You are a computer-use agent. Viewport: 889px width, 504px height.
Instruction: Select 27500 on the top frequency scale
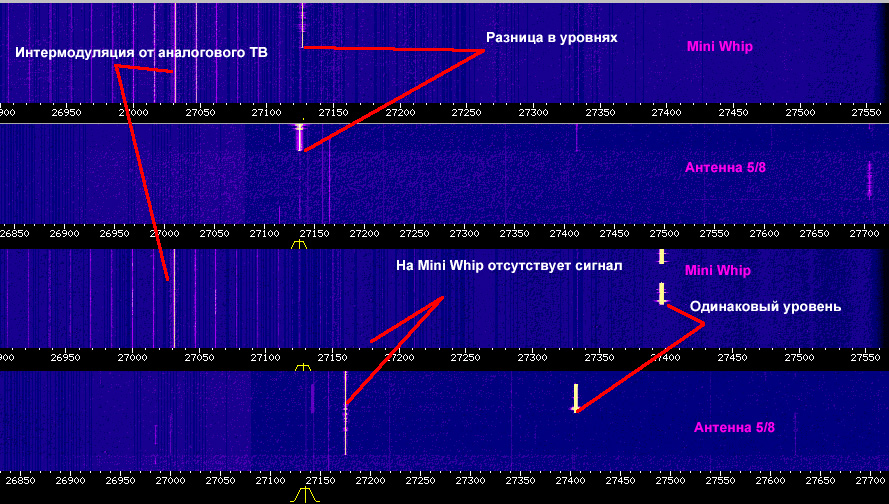point(800,112)
